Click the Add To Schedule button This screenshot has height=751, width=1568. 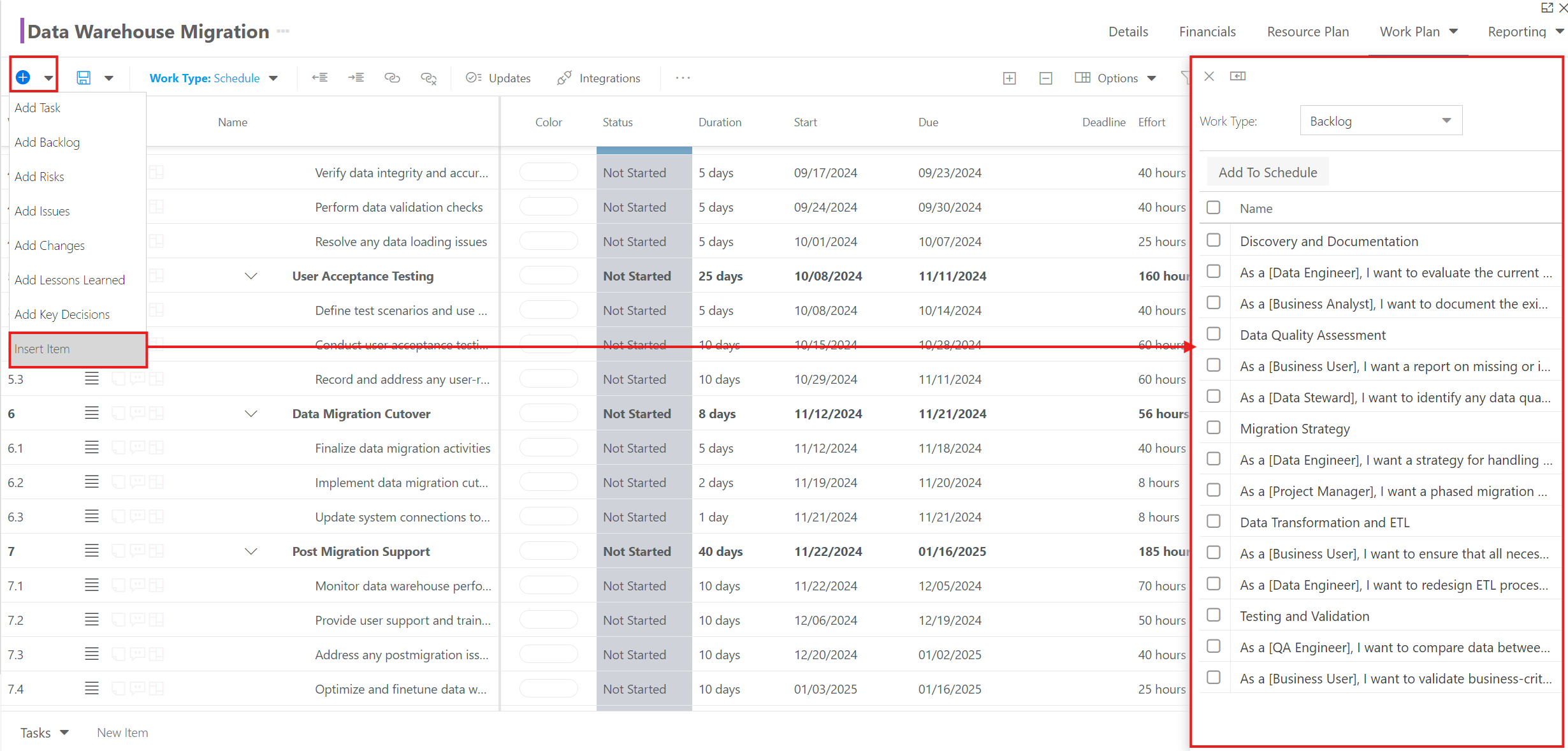(1268, 172)
